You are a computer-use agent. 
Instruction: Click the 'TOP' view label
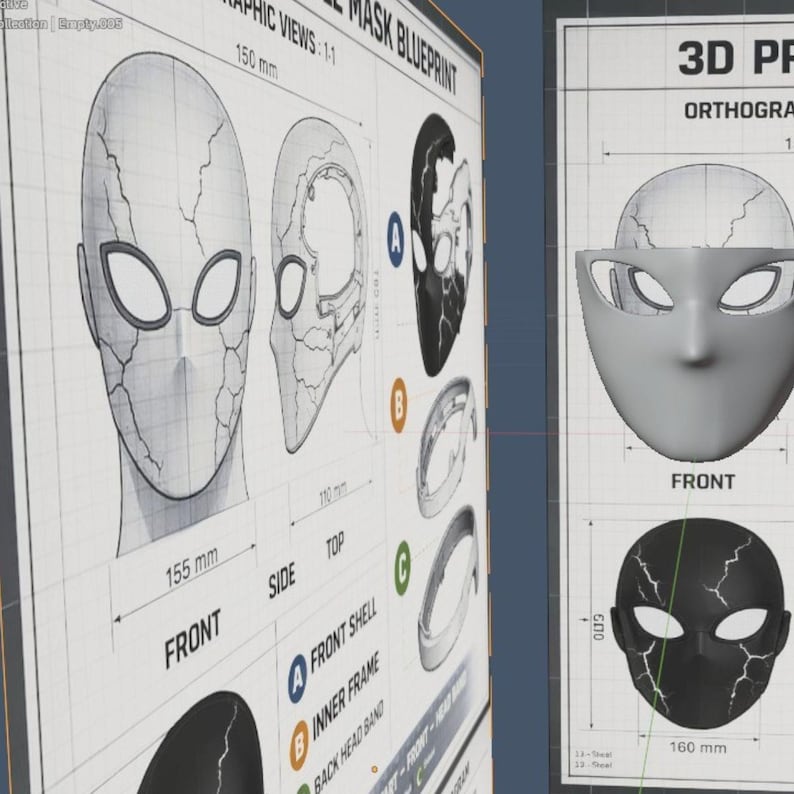[x=335, y=545]
